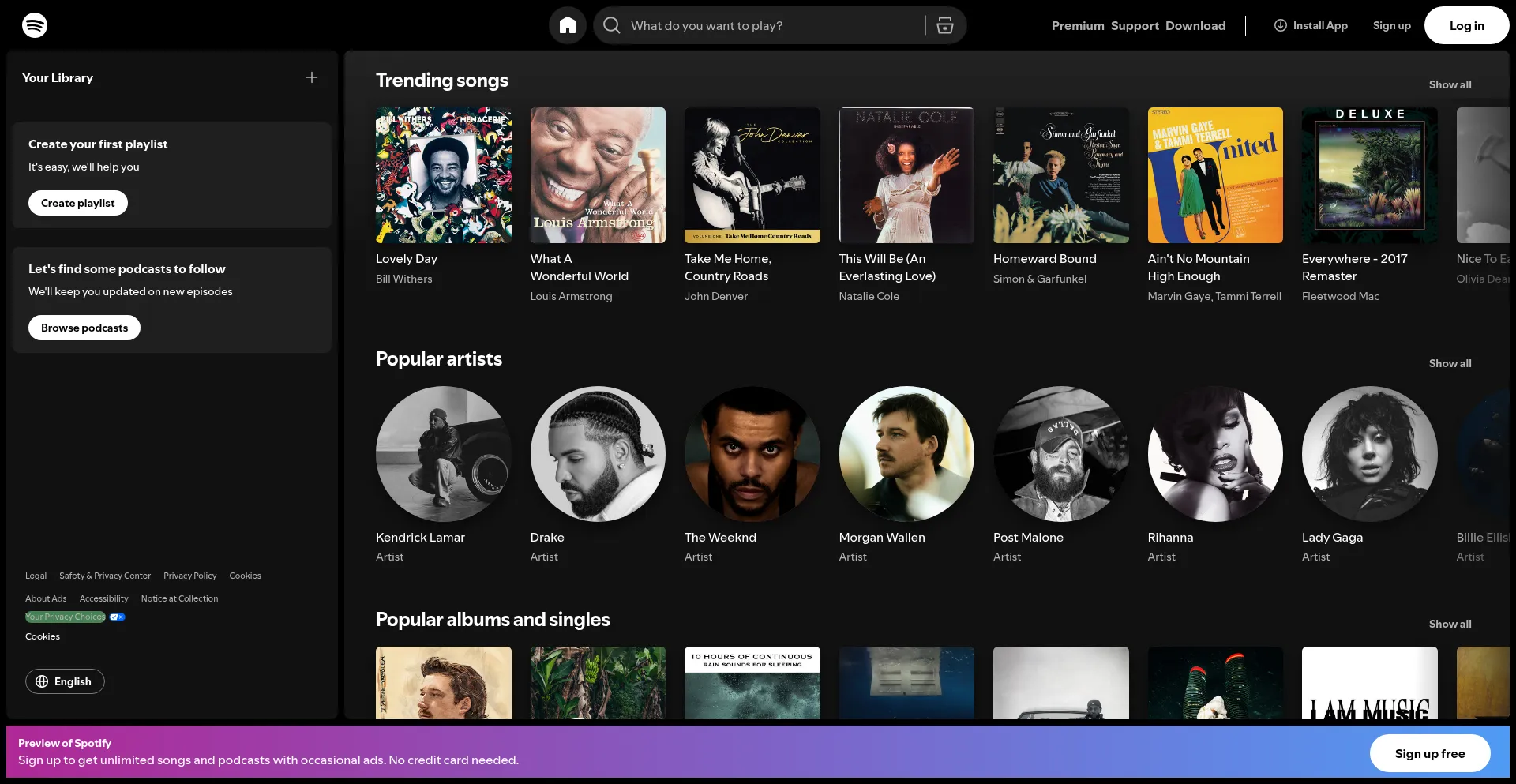Click the Install App download icon
The height and width of the screenshot is (784, 1516).
pos(1280,25)
